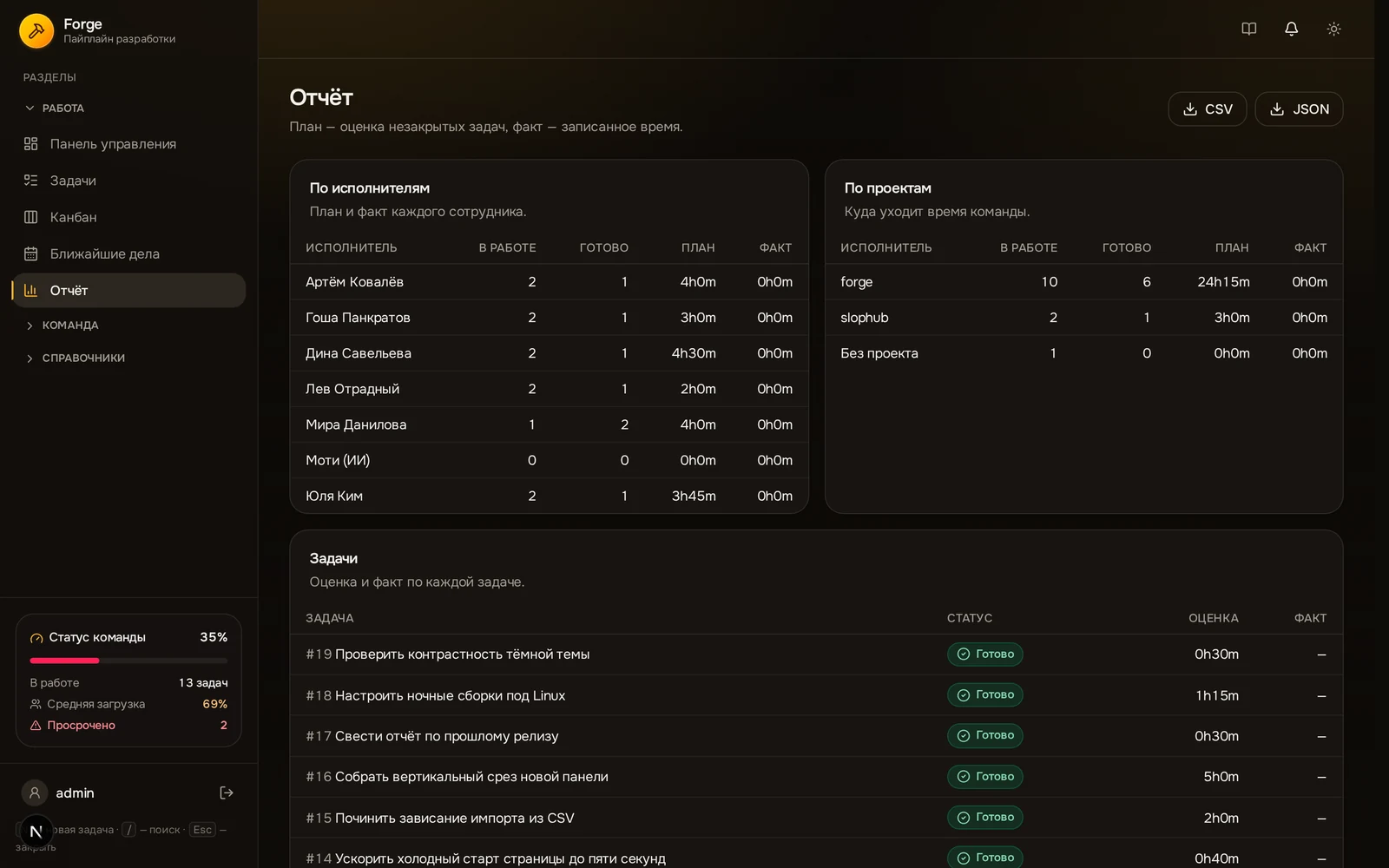Screen dimensions: 1389x868
Task: Open the Канбан board
Action: [x=128, y=217]
